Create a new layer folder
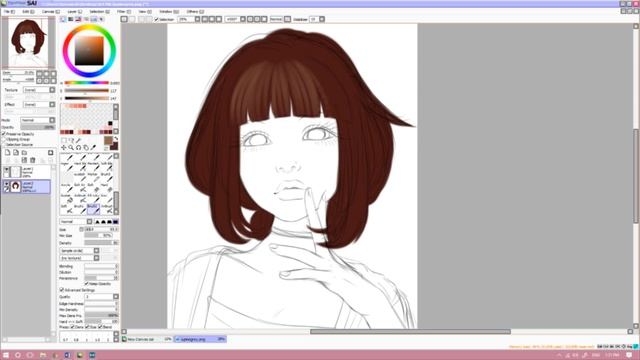This screenshot has height=360, width=640. click(24, 152)
